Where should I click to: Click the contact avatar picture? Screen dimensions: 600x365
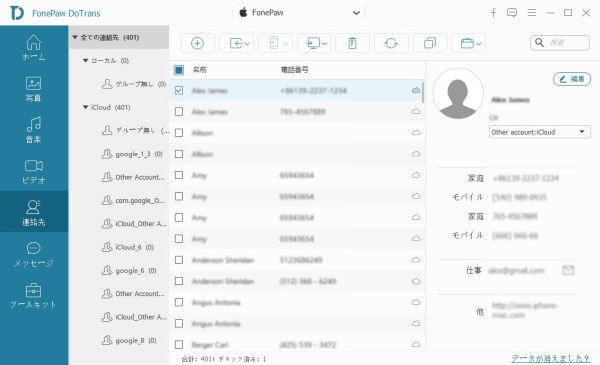tap(458, 94)
